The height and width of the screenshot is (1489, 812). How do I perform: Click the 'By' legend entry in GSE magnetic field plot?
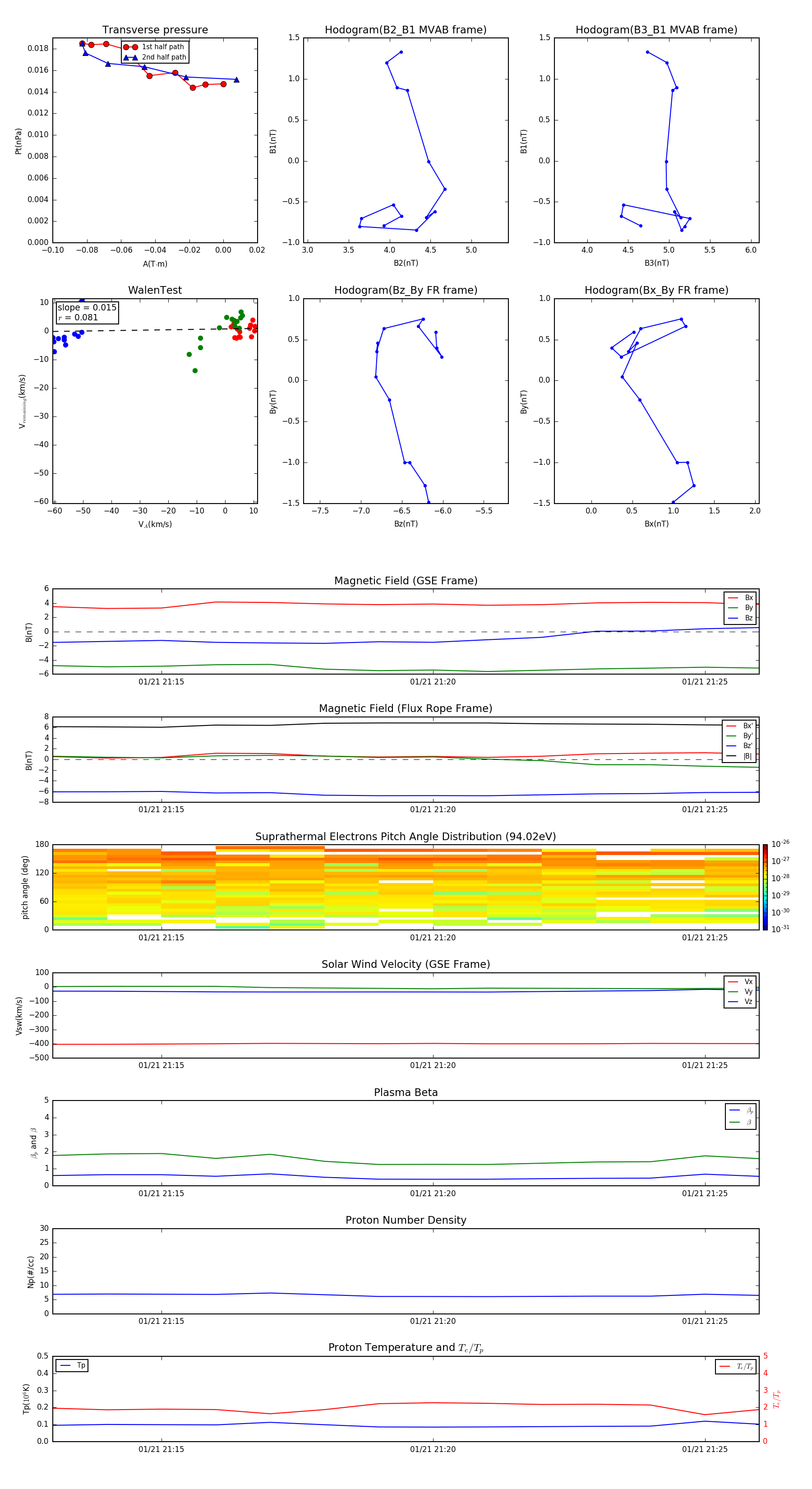[740, 607]
